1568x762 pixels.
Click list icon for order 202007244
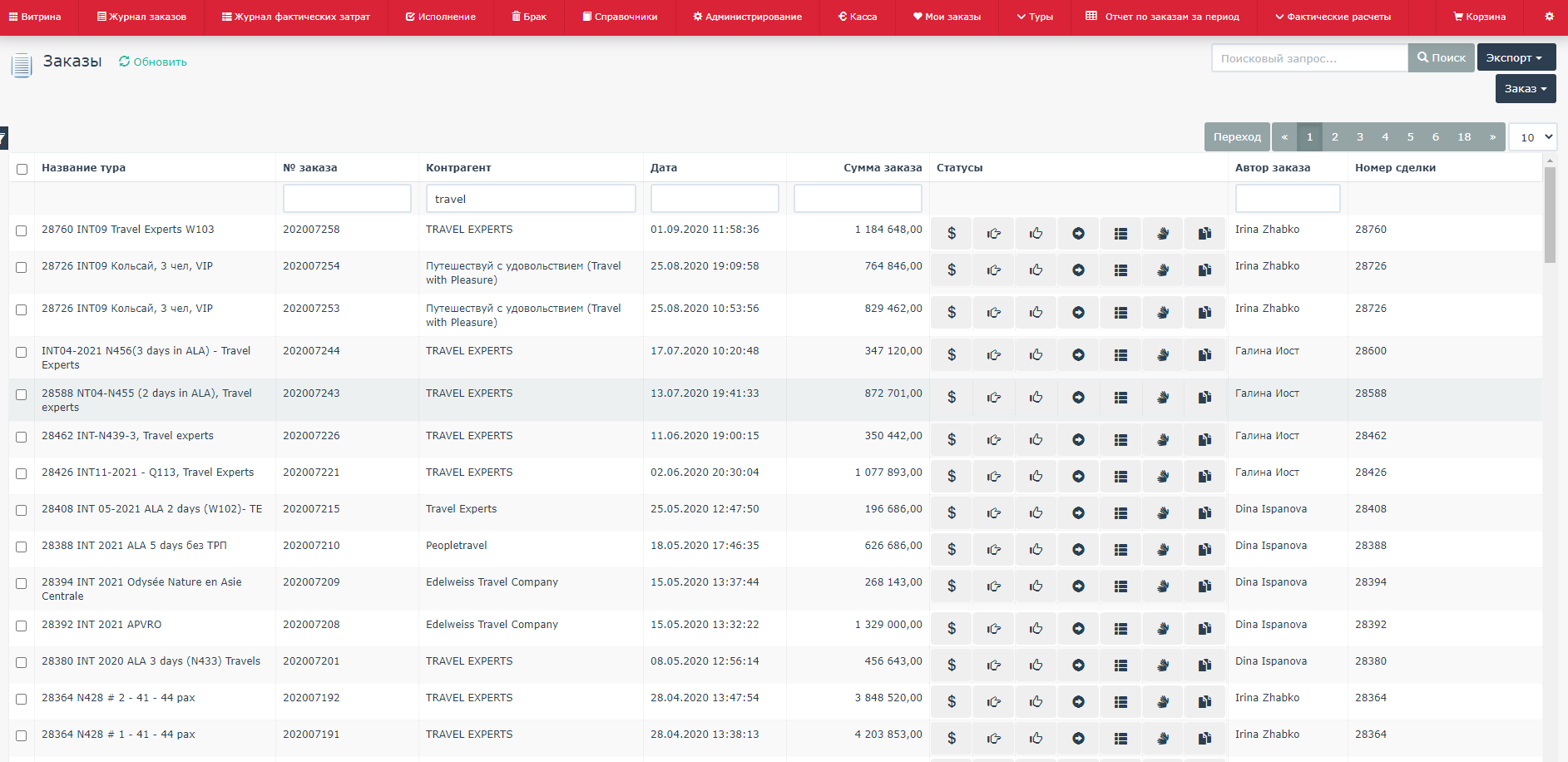1120,355
